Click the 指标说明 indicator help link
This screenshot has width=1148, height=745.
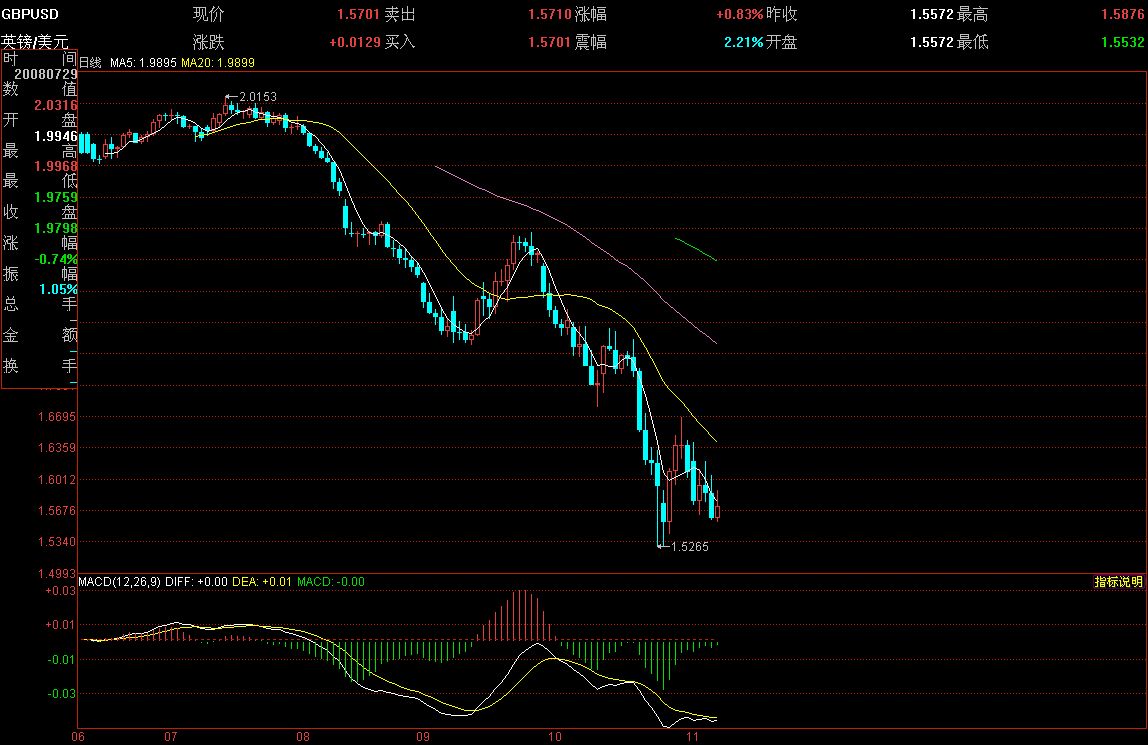(1118, 582)
